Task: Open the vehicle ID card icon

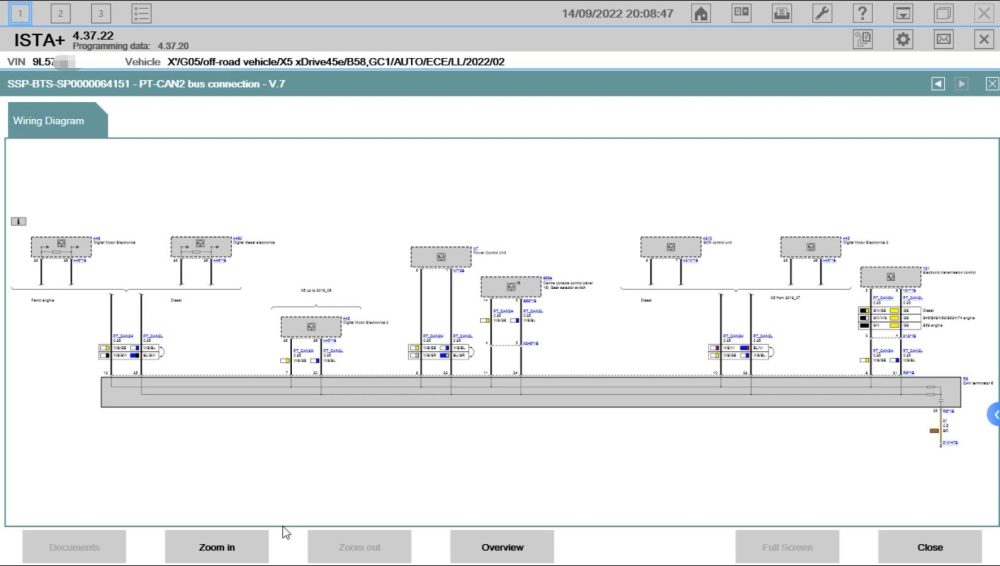Action: point(741,13)
